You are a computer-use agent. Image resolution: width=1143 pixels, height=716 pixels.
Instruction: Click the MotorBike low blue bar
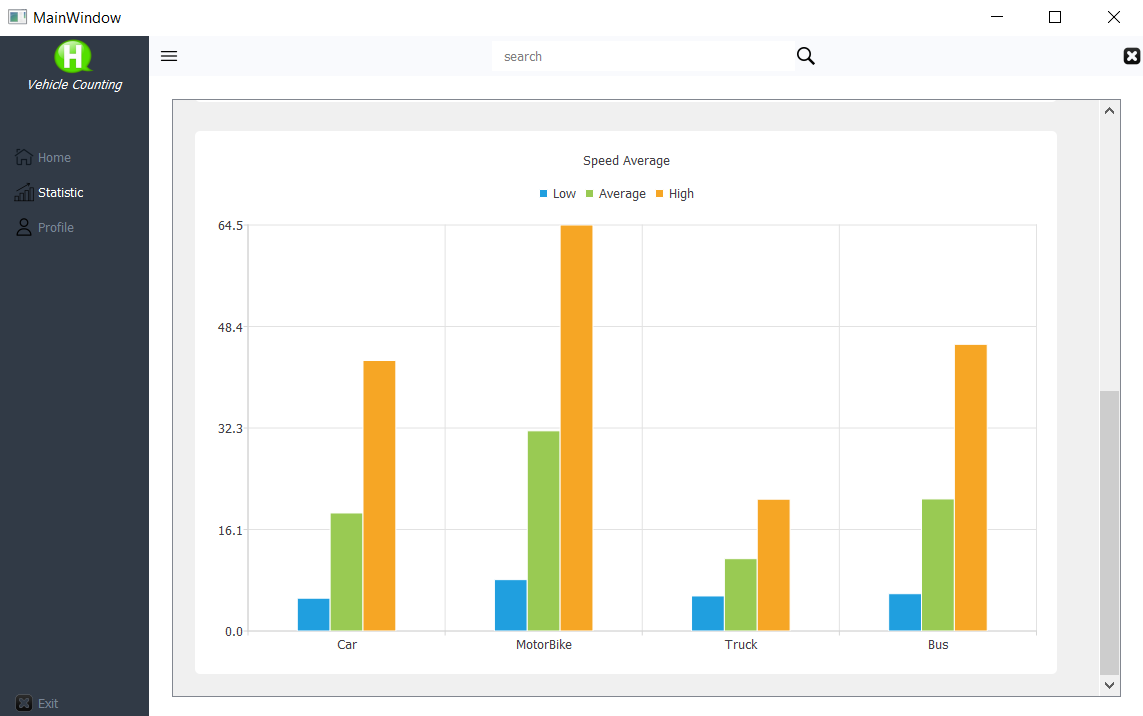pyautogui.click(x=511, y=605)
